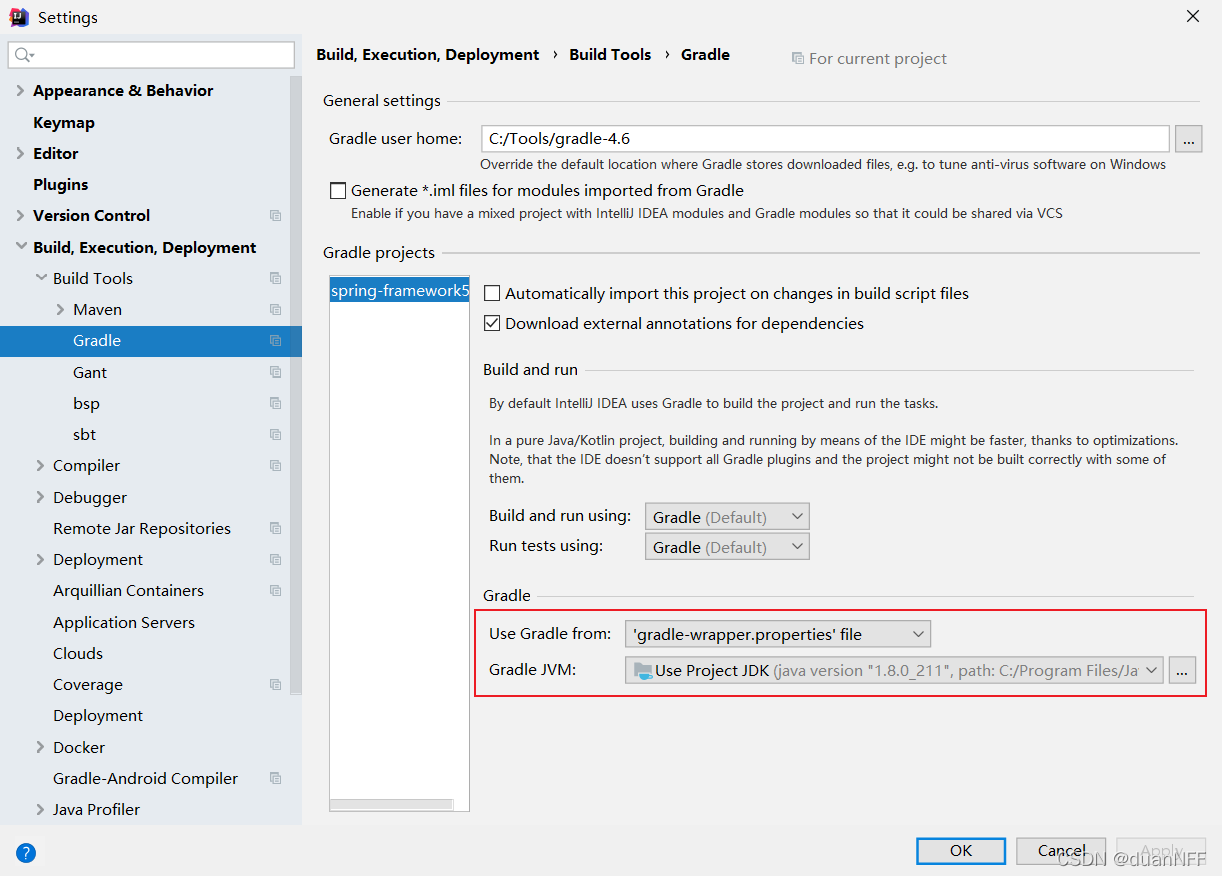
Task: Open Coverage settings
Action: click(88, 685)
